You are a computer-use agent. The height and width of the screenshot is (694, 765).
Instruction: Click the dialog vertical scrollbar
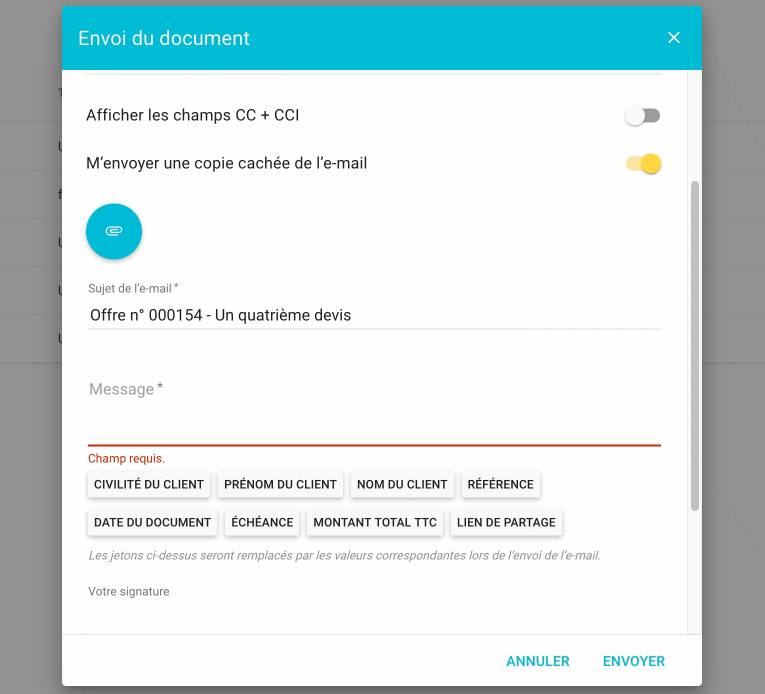pyautogui.click(x=695, y=346)
